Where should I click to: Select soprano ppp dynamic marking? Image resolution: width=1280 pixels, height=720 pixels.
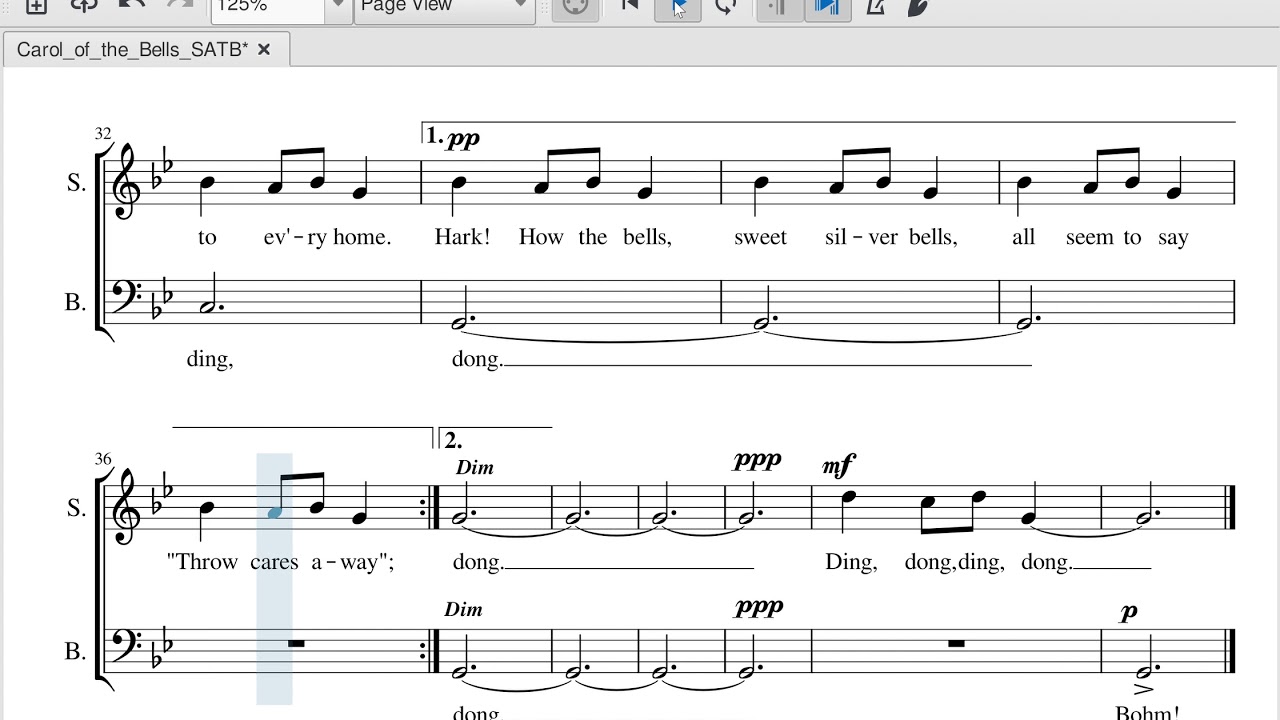(757, 460)
